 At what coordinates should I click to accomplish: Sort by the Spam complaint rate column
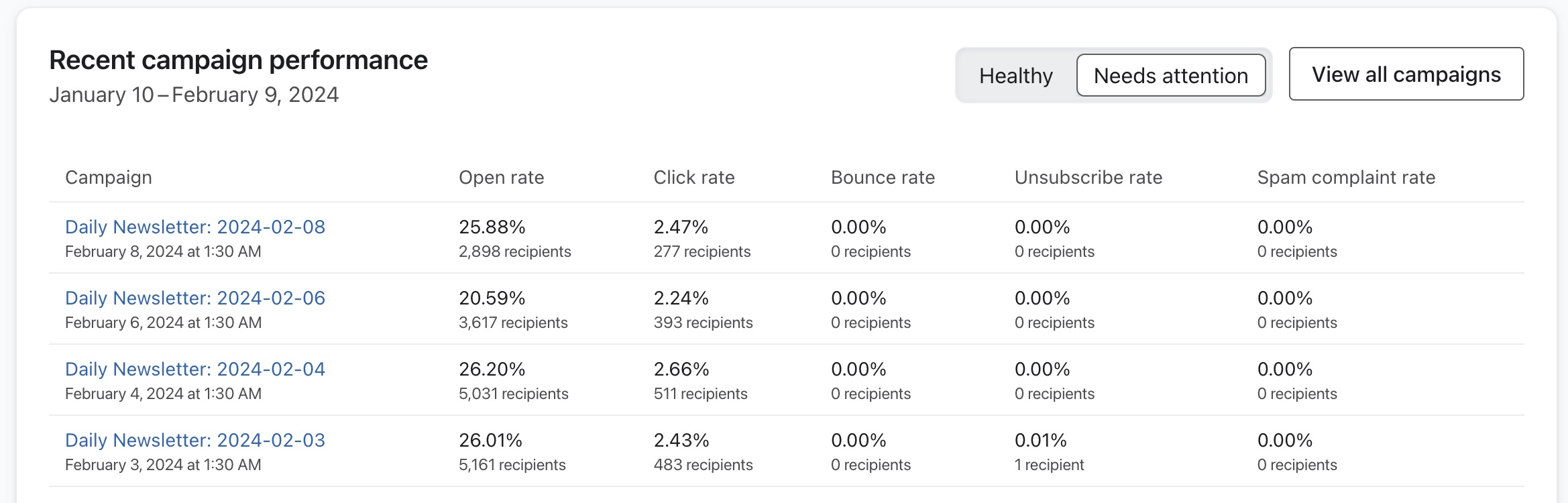(1345, 177)
